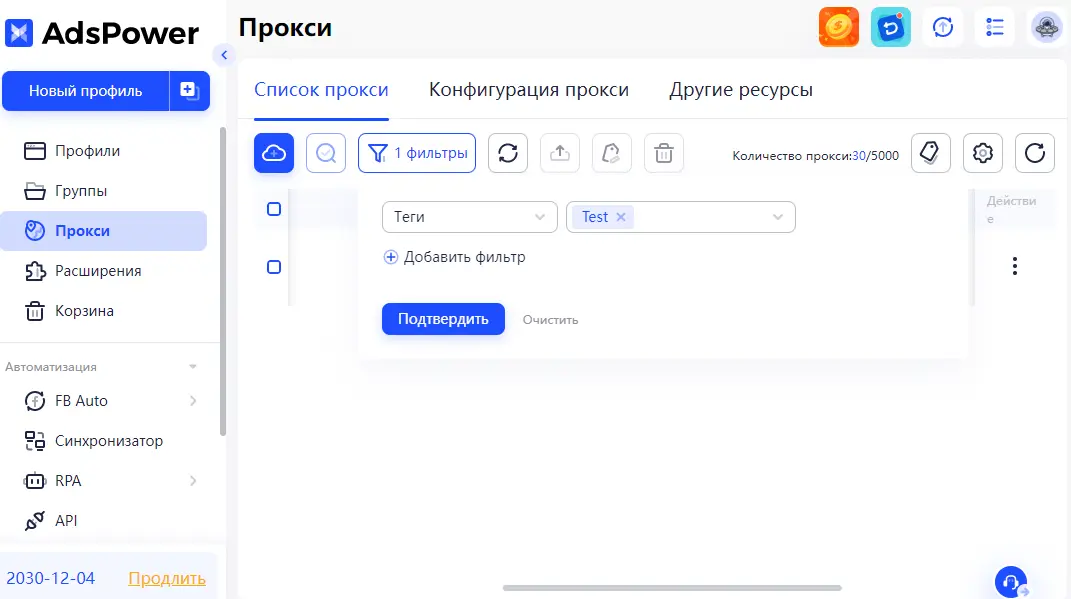The width and height of the screenshot is (1071, 599).
Task: Click the upload update icon in header
Action: (x=943, y=27)
